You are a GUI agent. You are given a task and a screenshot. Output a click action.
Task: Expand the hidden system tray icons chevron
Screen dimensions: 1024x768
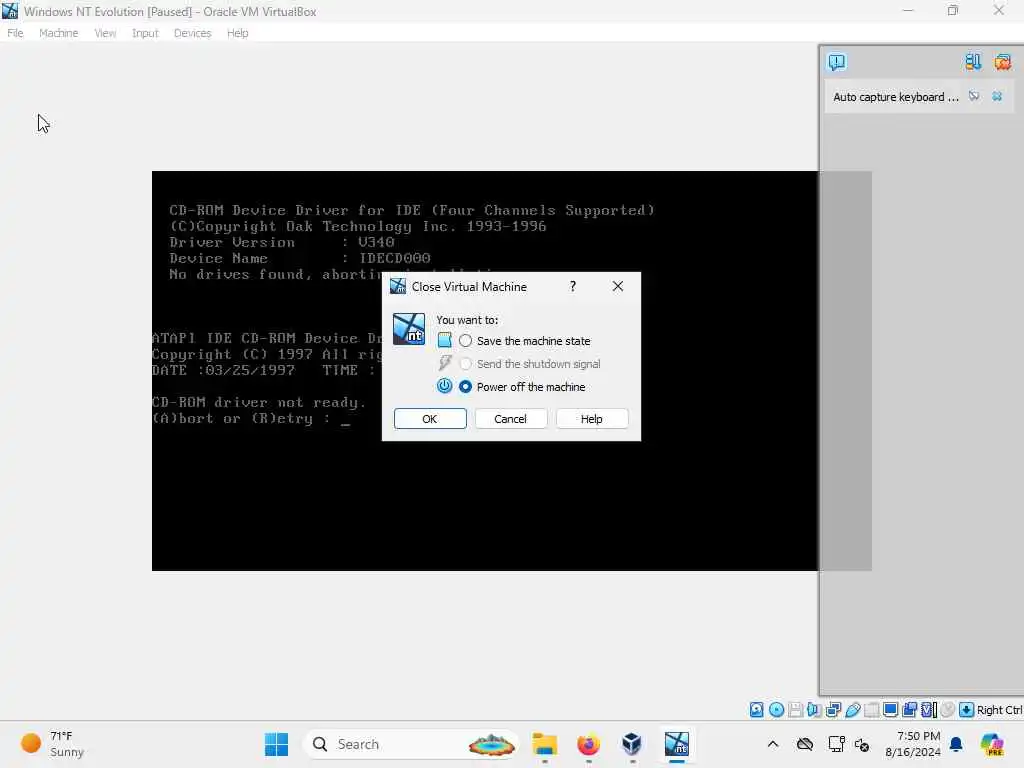point(773,744)
